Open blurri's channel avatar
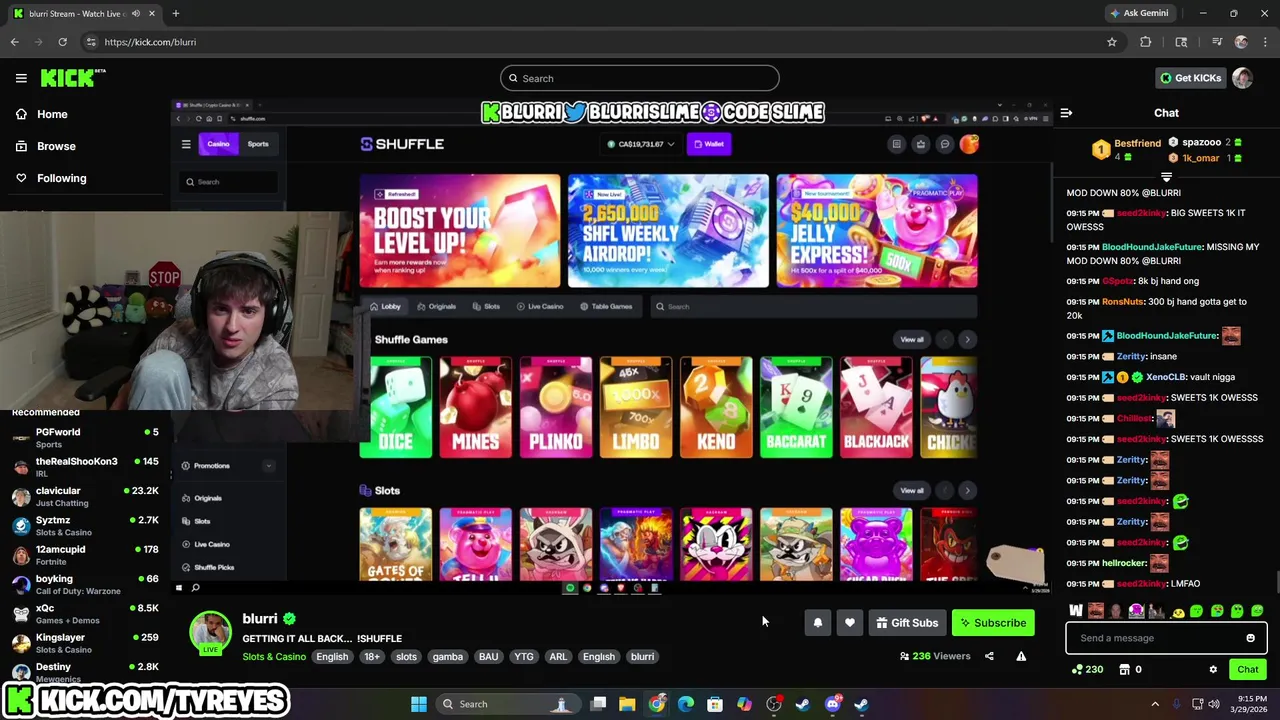The width and height of the screenshot is (1280, 720). tap(211, 634)
